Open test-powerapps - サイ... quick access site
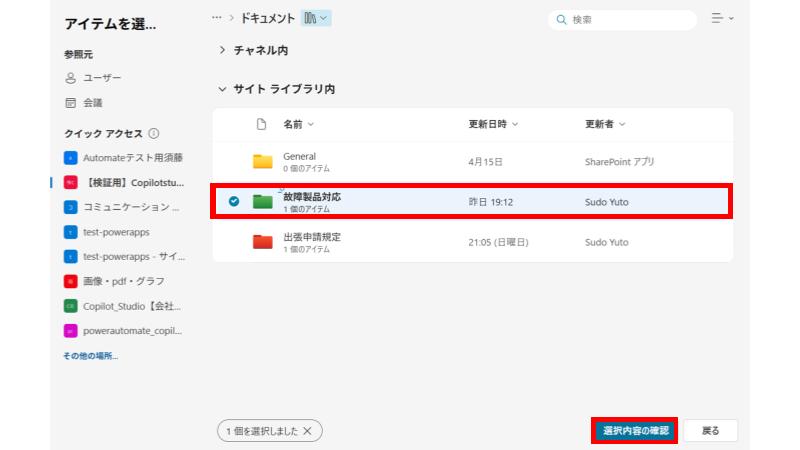The width and height of the screenshot is (800, 450). tap(124, 256)
